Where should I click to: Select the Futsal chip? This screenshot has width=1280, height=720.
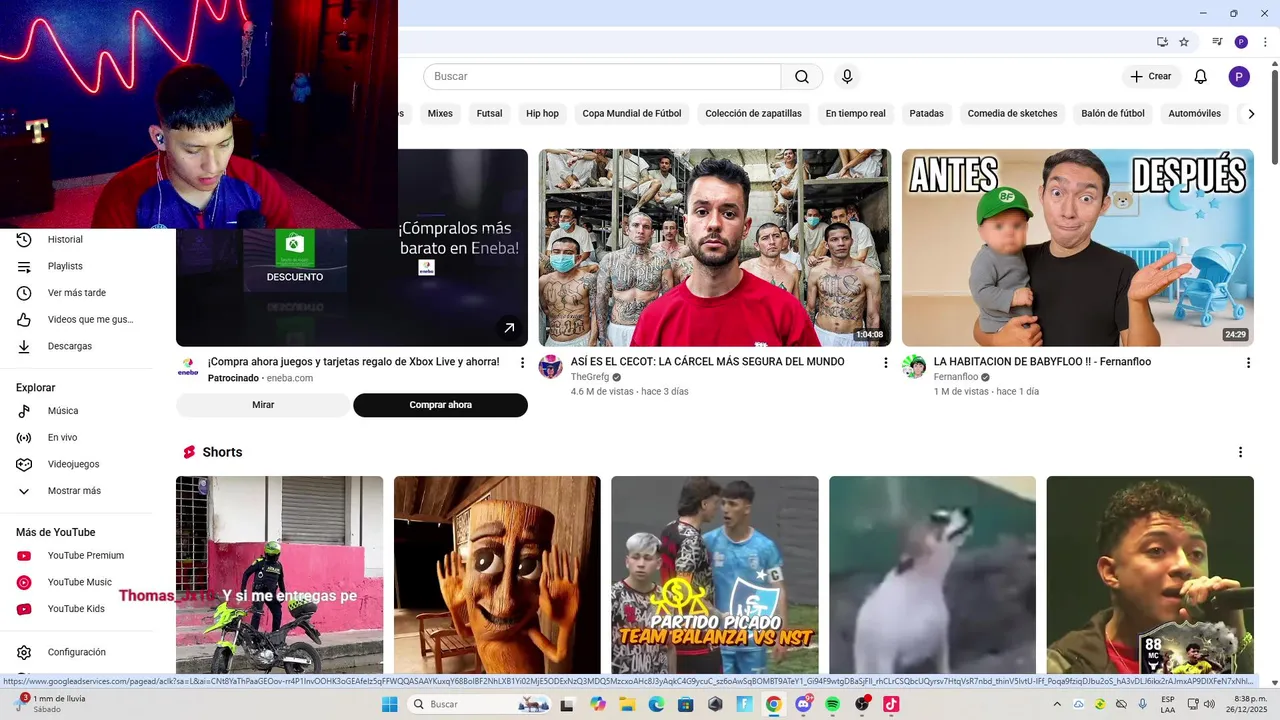489,114
